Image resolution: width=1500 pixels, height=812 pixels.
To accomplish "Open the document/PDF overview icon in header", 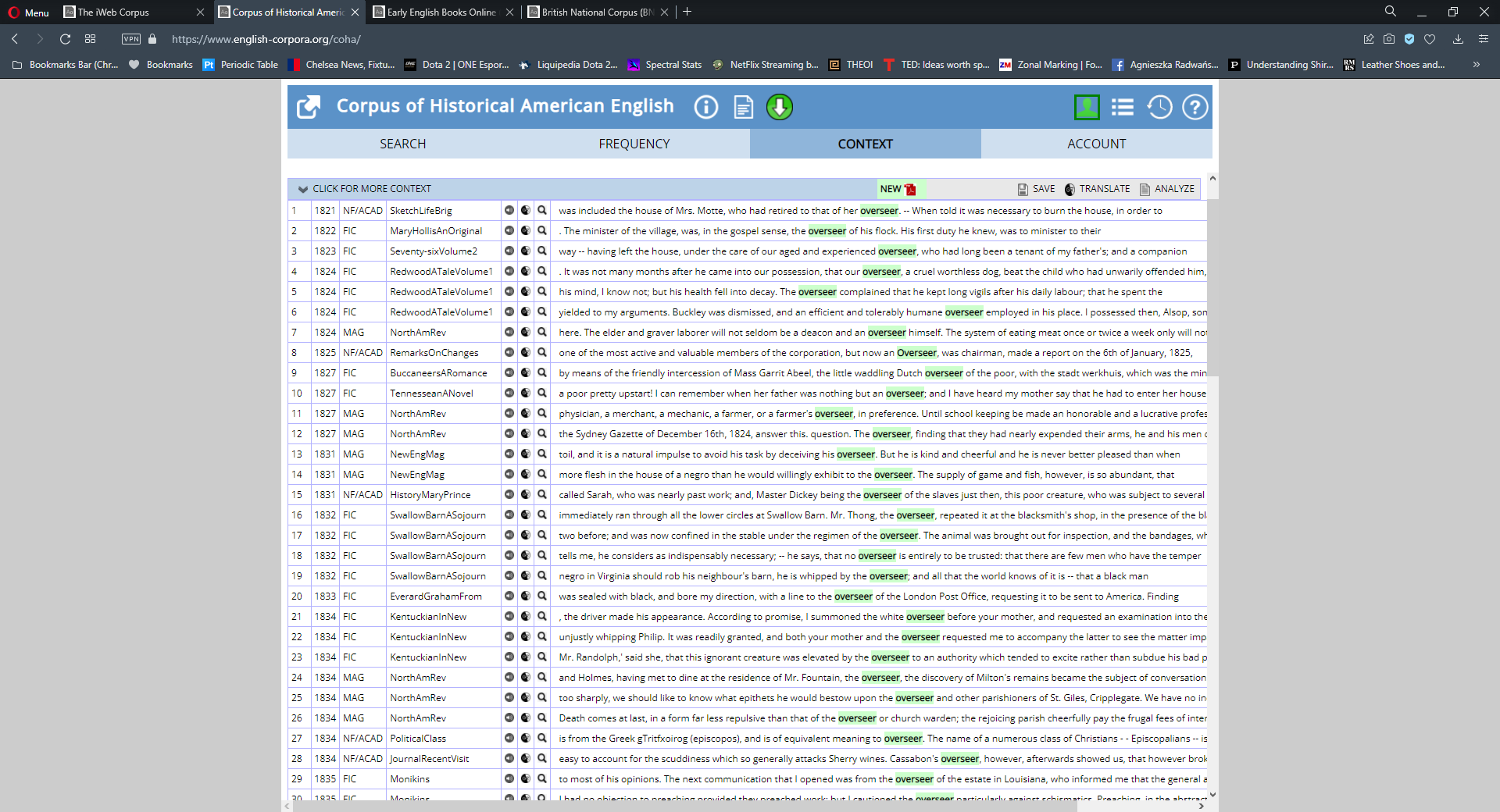I will pyautogui.click(x=743, y=107).
